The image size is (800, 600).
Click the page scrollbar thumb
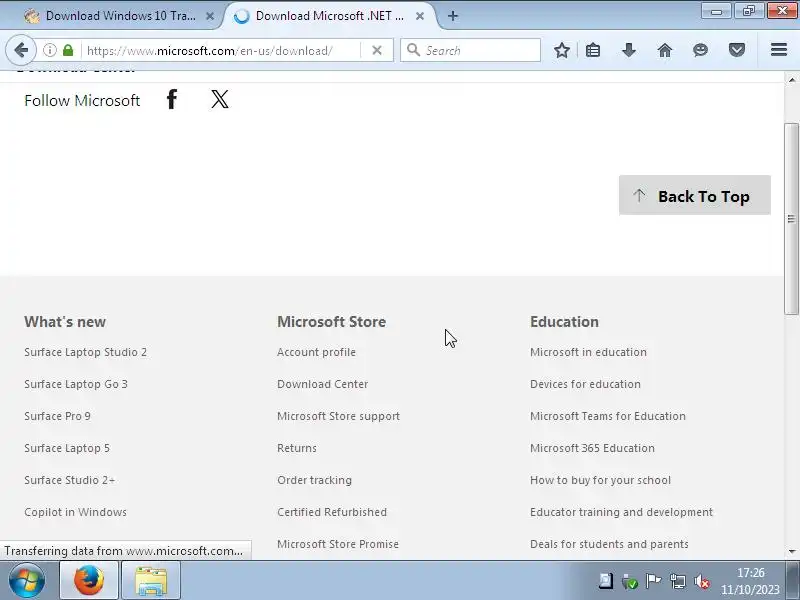tap(791, 219)
